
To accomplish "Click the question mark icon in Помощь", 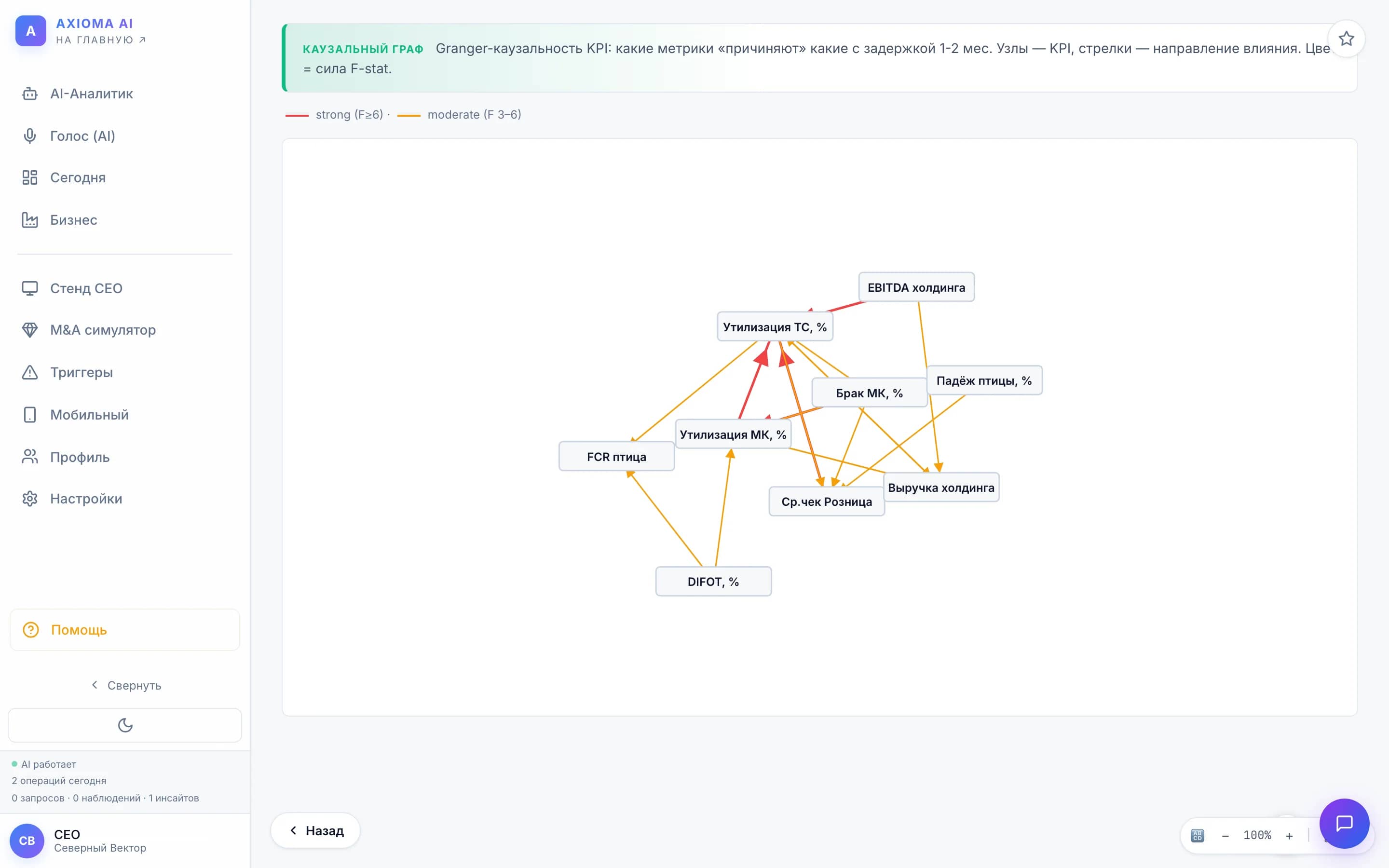I will [x=30, y=630].
